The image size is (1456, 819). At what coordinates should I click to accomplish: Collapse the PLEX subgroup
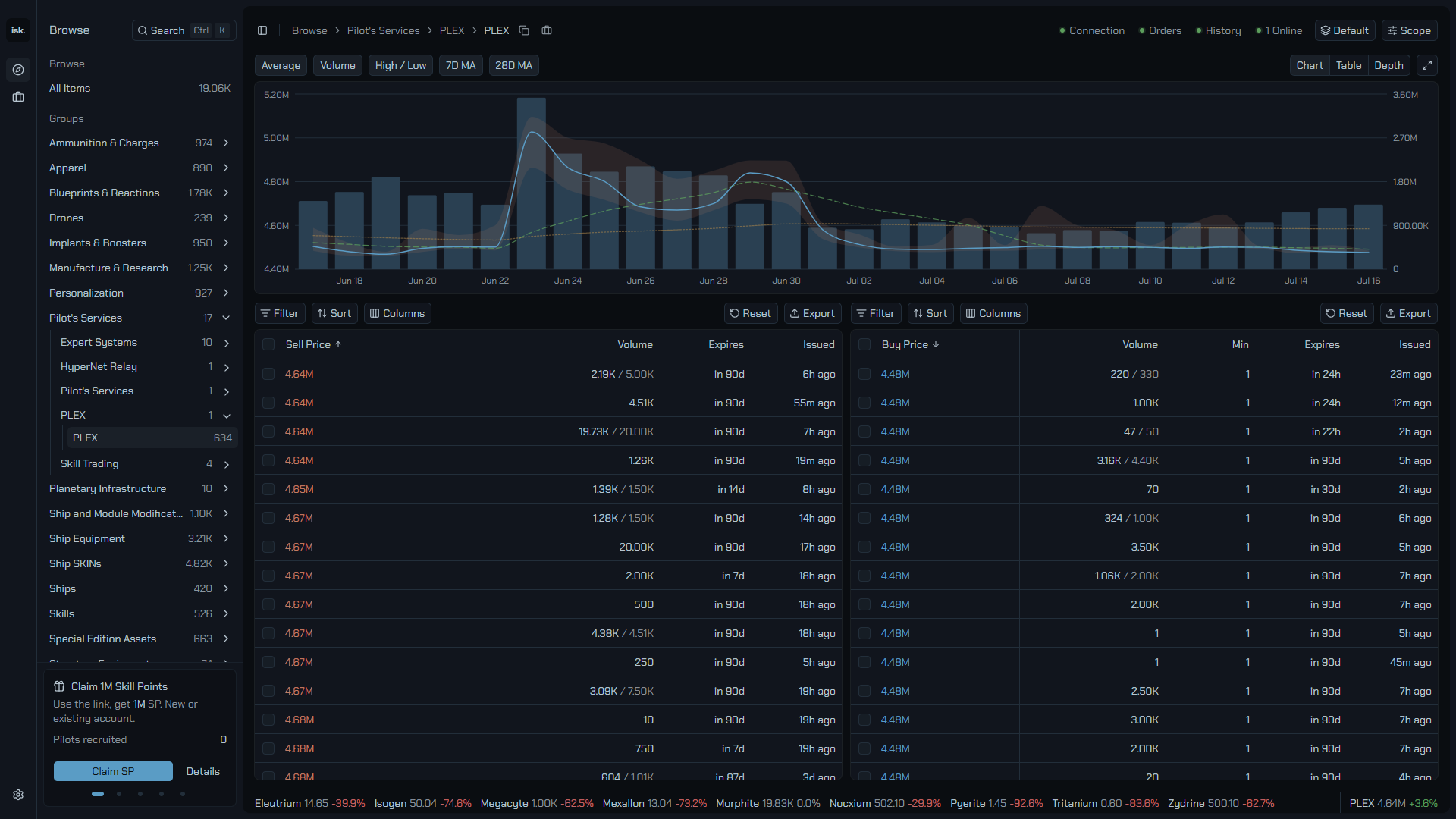tap(226, 416)
